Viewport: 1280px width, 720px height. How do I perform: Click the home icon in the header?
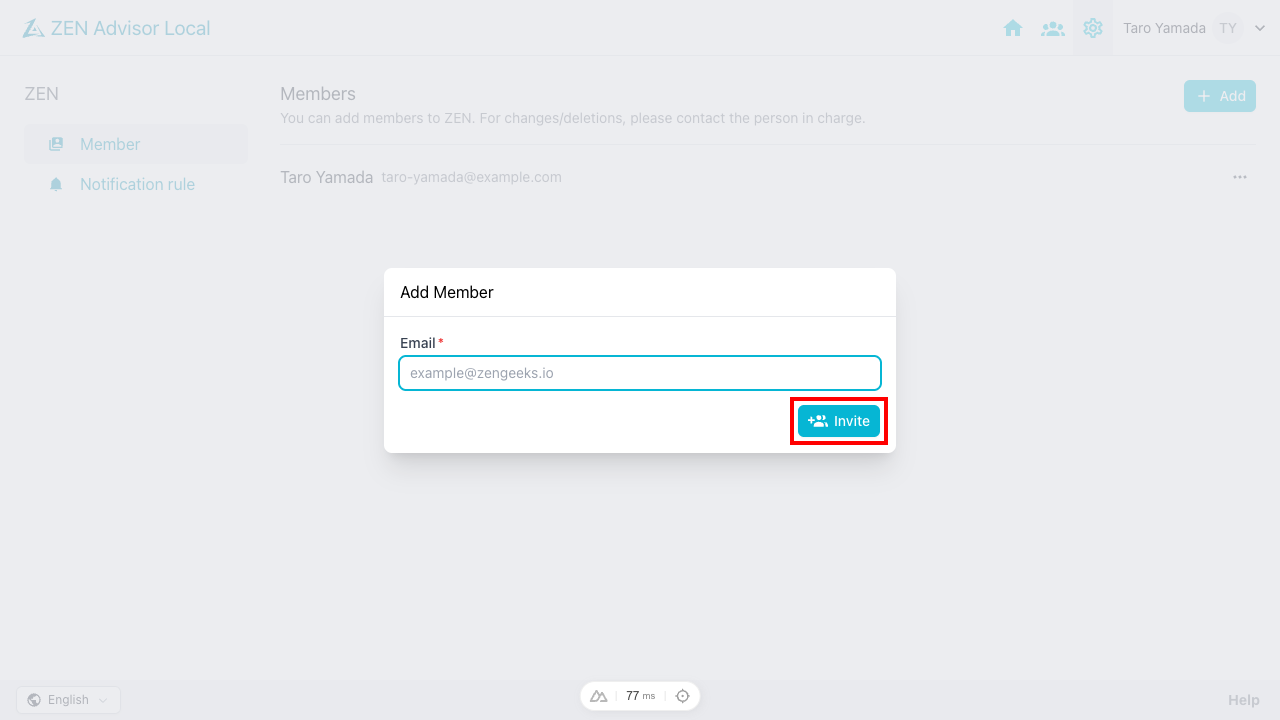click(1013, 28)
